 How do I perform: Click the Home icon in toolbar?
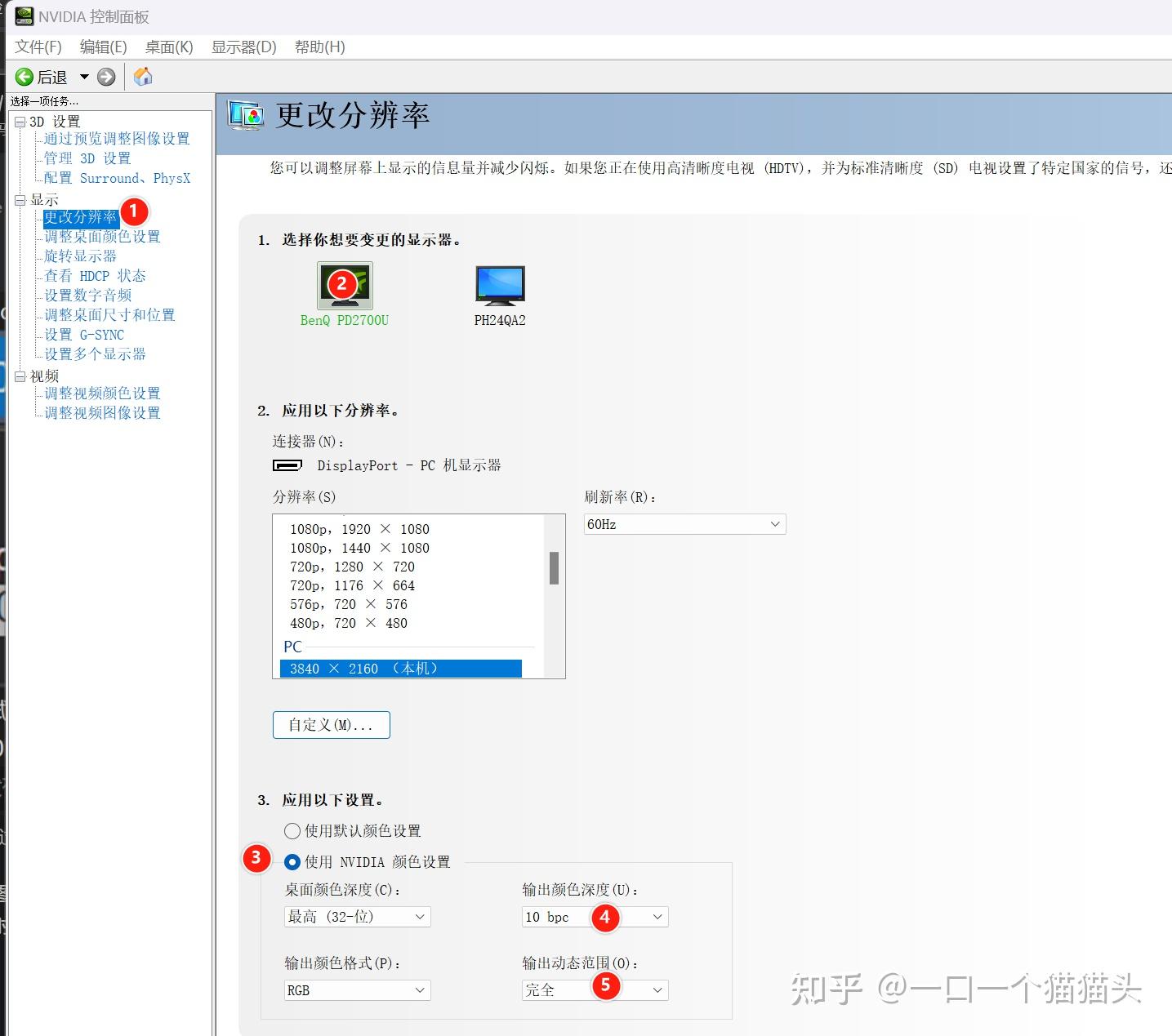click(x=143, y=77)
